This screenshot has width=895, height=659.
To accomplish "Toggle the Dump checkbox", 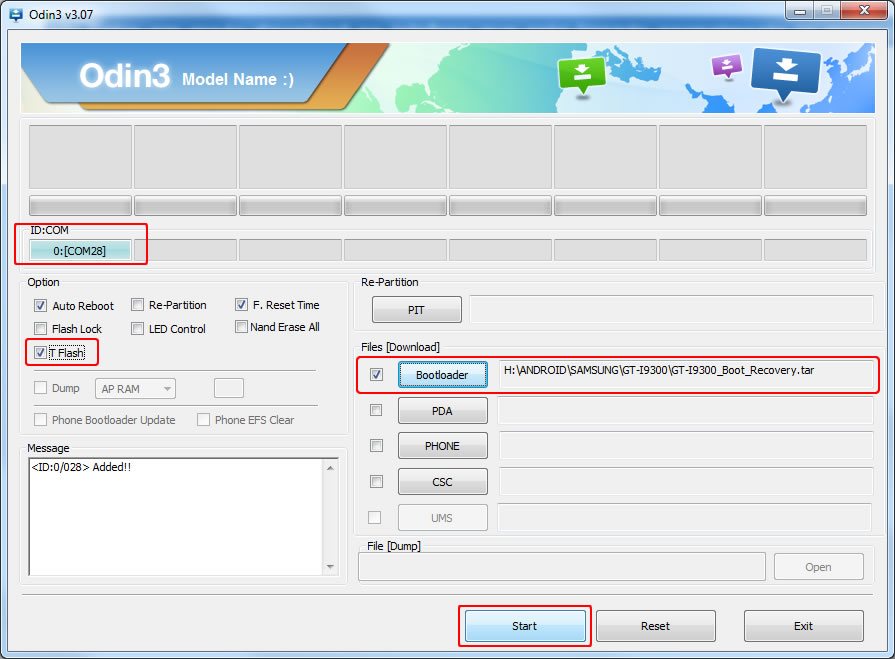I will click(40, 388).
